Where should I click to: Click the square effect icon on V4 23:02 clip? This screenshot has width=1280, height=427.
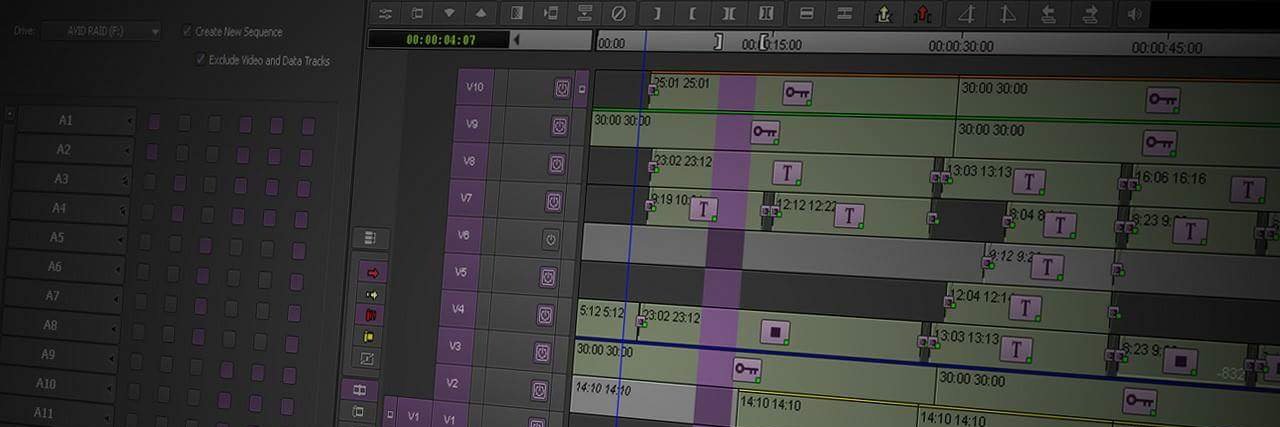point(774,331)
